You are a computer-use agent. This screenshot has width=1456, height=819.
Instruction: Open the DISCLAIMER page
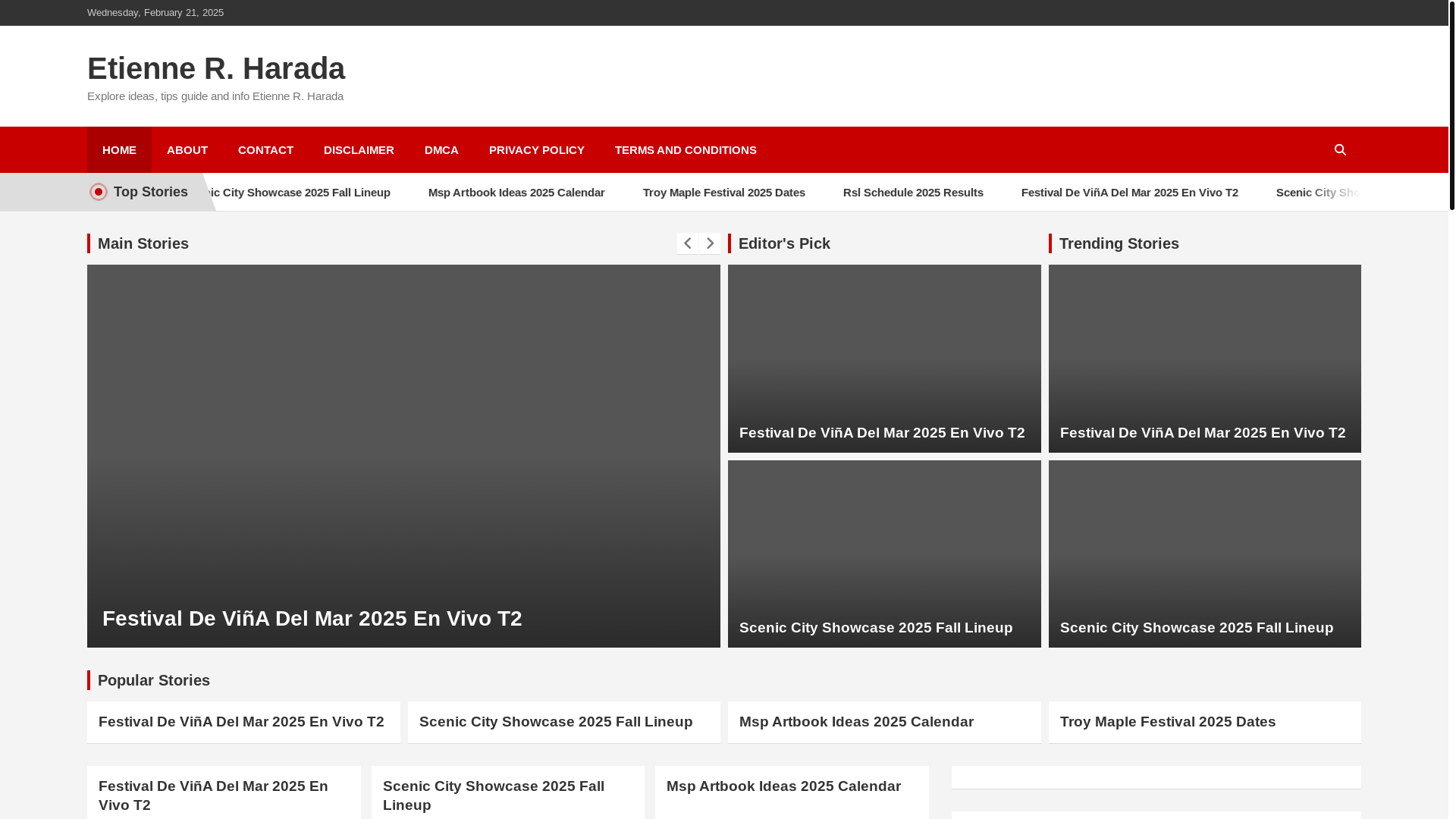(359, 150)
